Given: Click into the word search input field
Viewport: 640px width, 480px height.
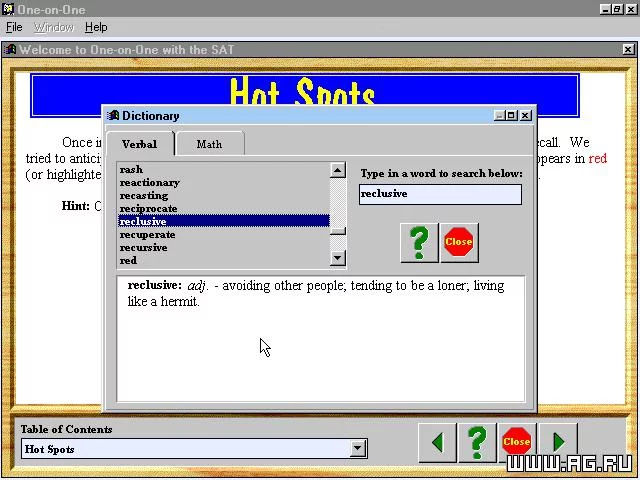Looking at the screenshot, I should coord(440,194).
